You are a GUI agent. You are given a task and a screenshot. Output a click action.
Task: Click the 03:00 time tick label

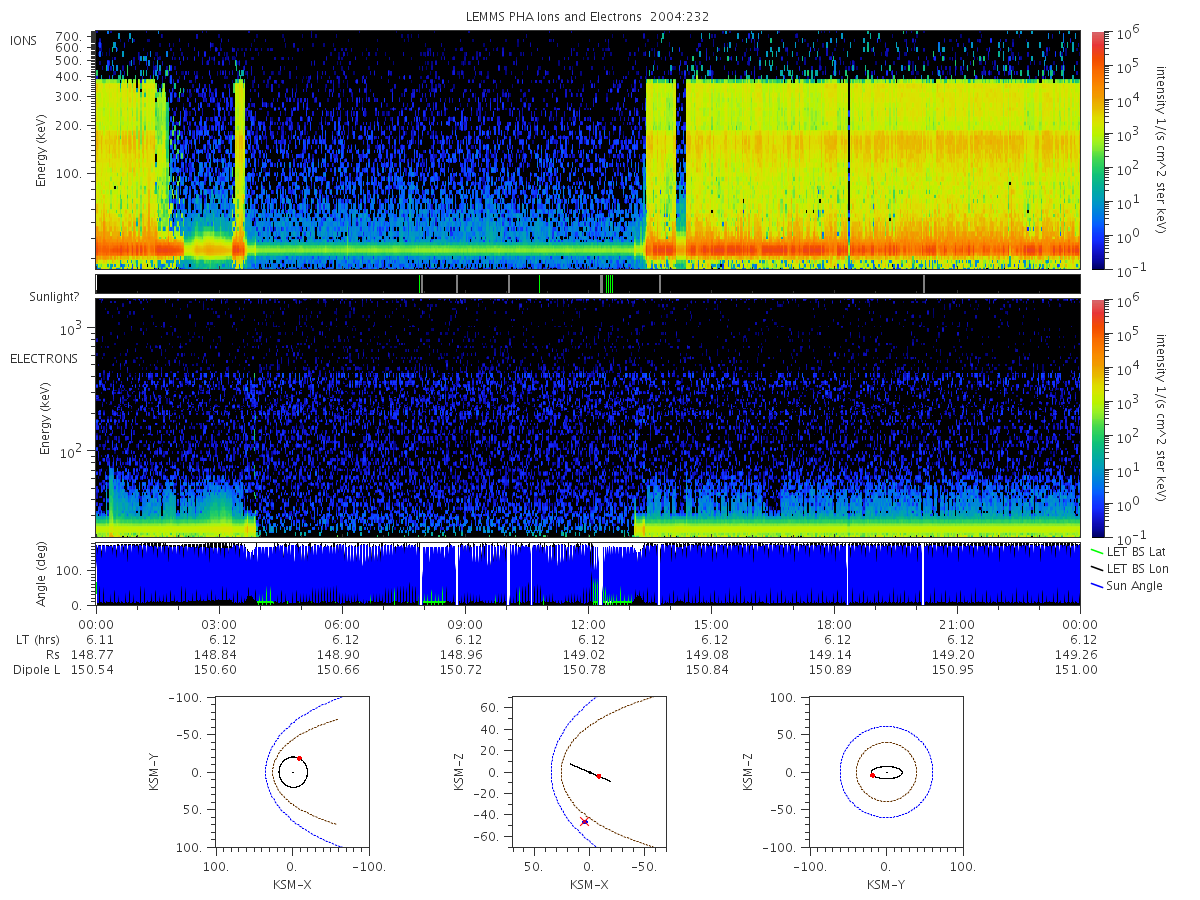click(x=219, y=623)
